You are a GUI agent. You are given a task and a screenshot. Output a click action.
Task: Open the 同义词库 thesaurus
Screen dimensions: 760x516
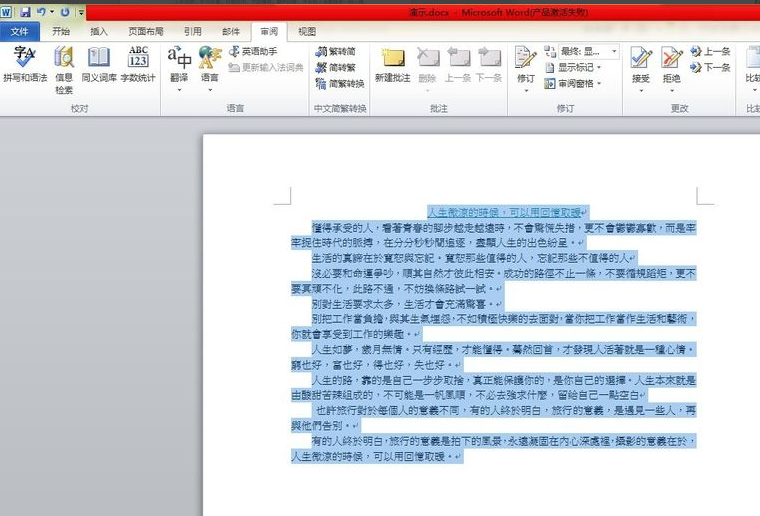99,64
